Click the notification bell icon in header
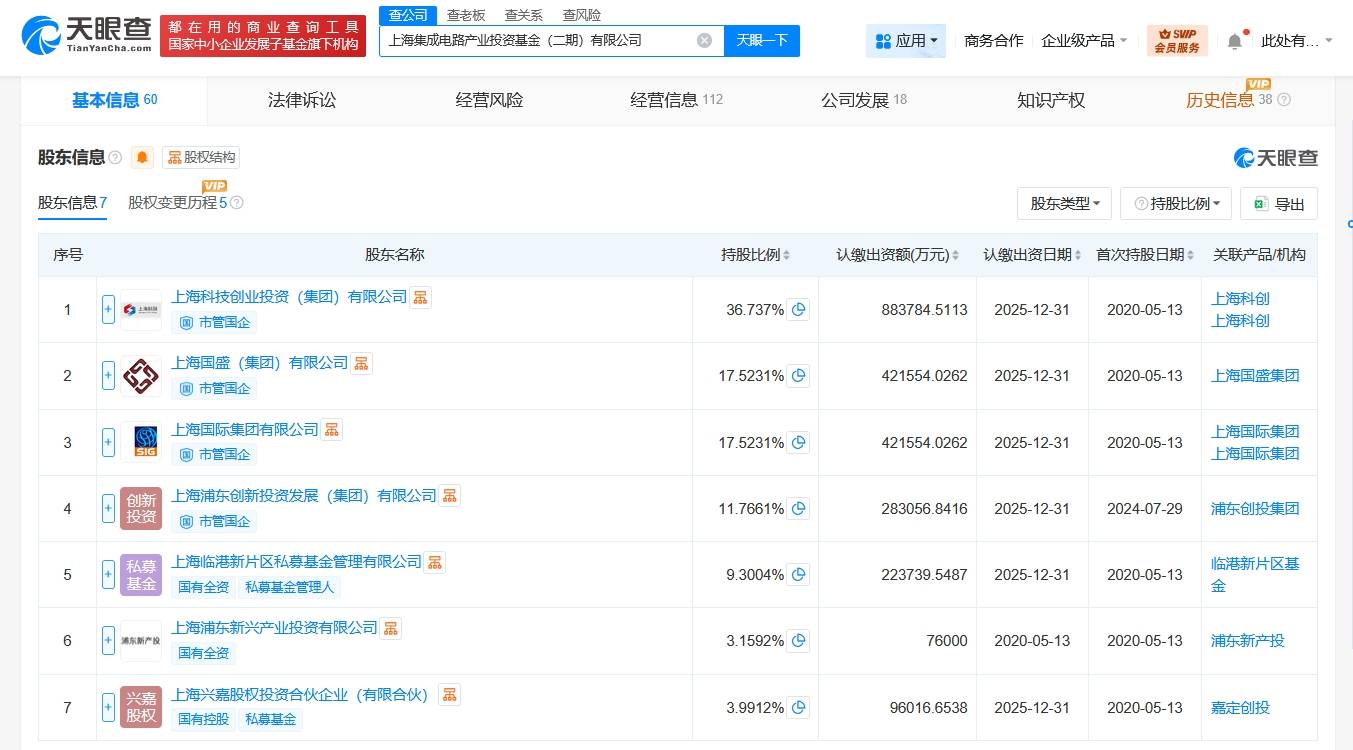Image resolution: width=1353 pixels, height=750 pixels. 1235,41
